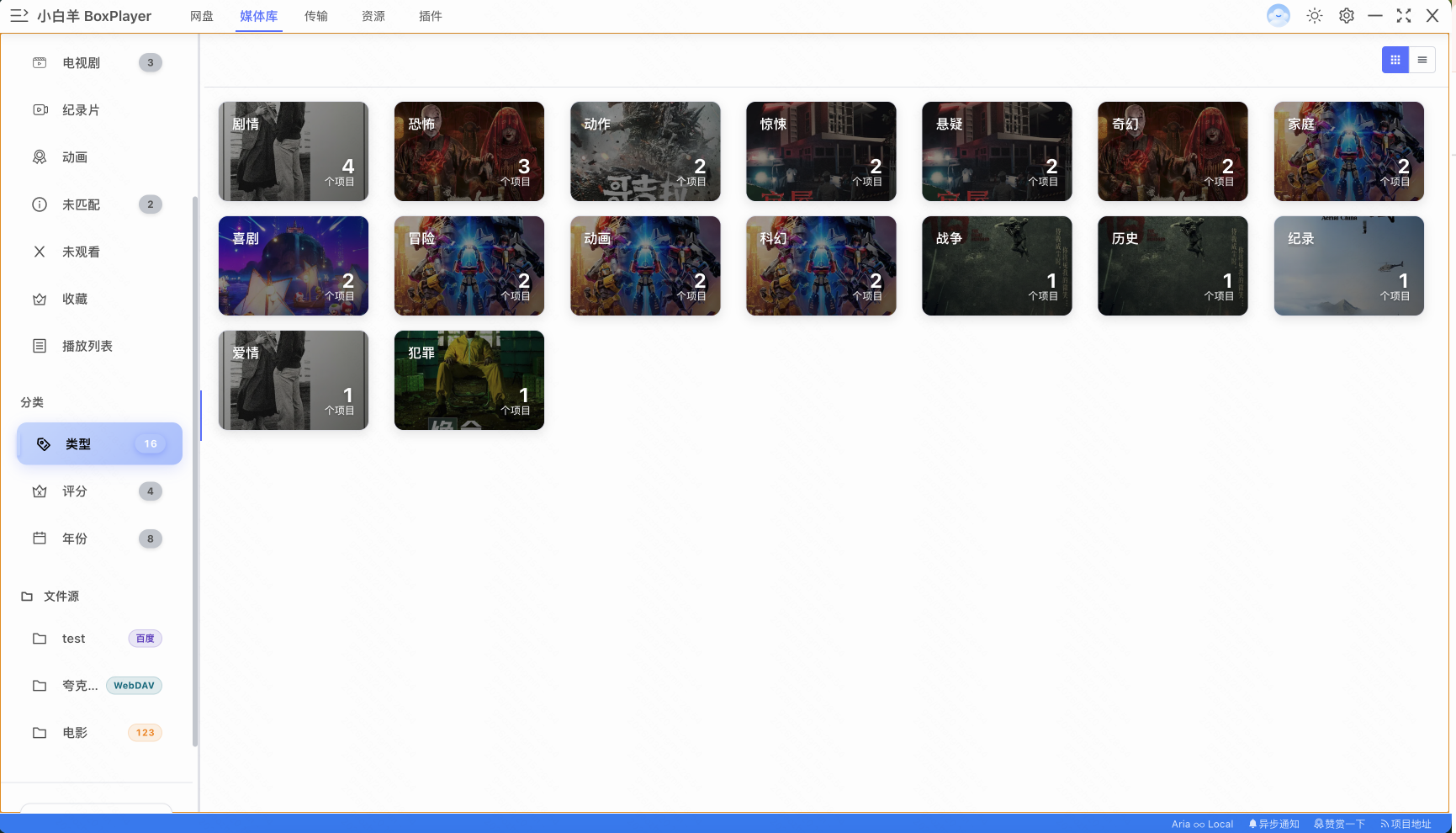Image resolution: width=1456 pixels, height=833 pixels.
Task: Open the test Baidu folder
Action: tap(74, 639)
